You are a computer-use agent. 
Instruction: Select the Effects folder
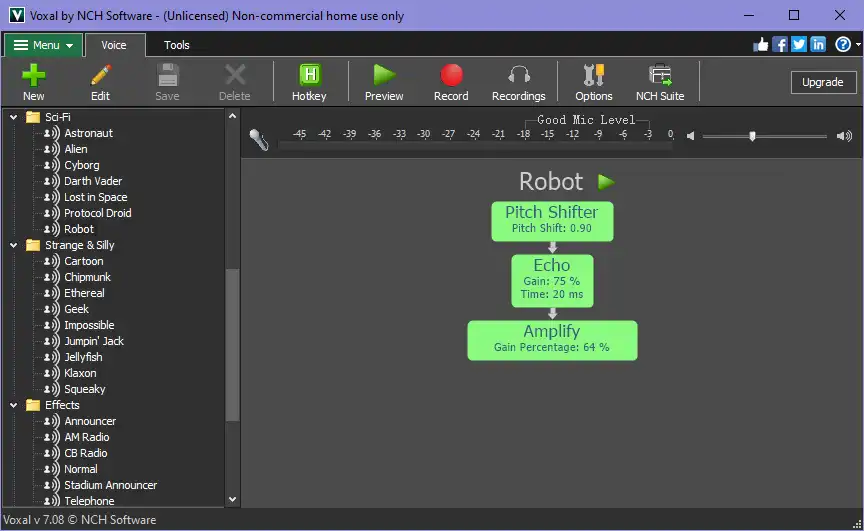[x=62, y=405]
